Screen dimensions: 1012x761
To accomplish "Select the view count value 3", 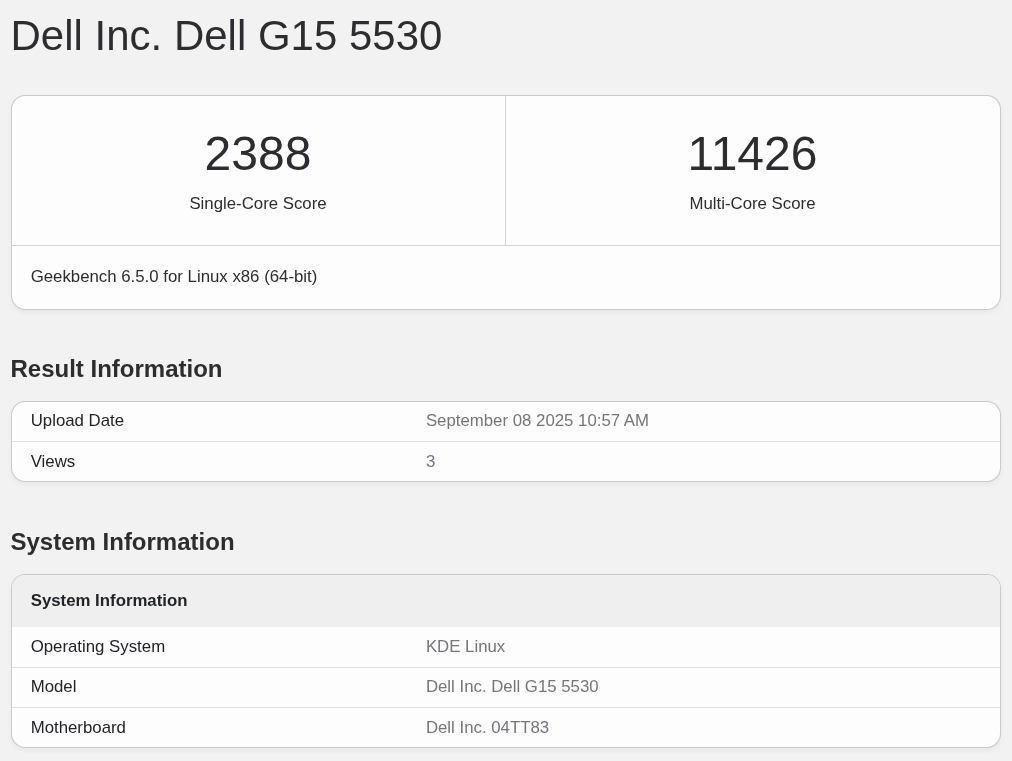I will [431, 462].
